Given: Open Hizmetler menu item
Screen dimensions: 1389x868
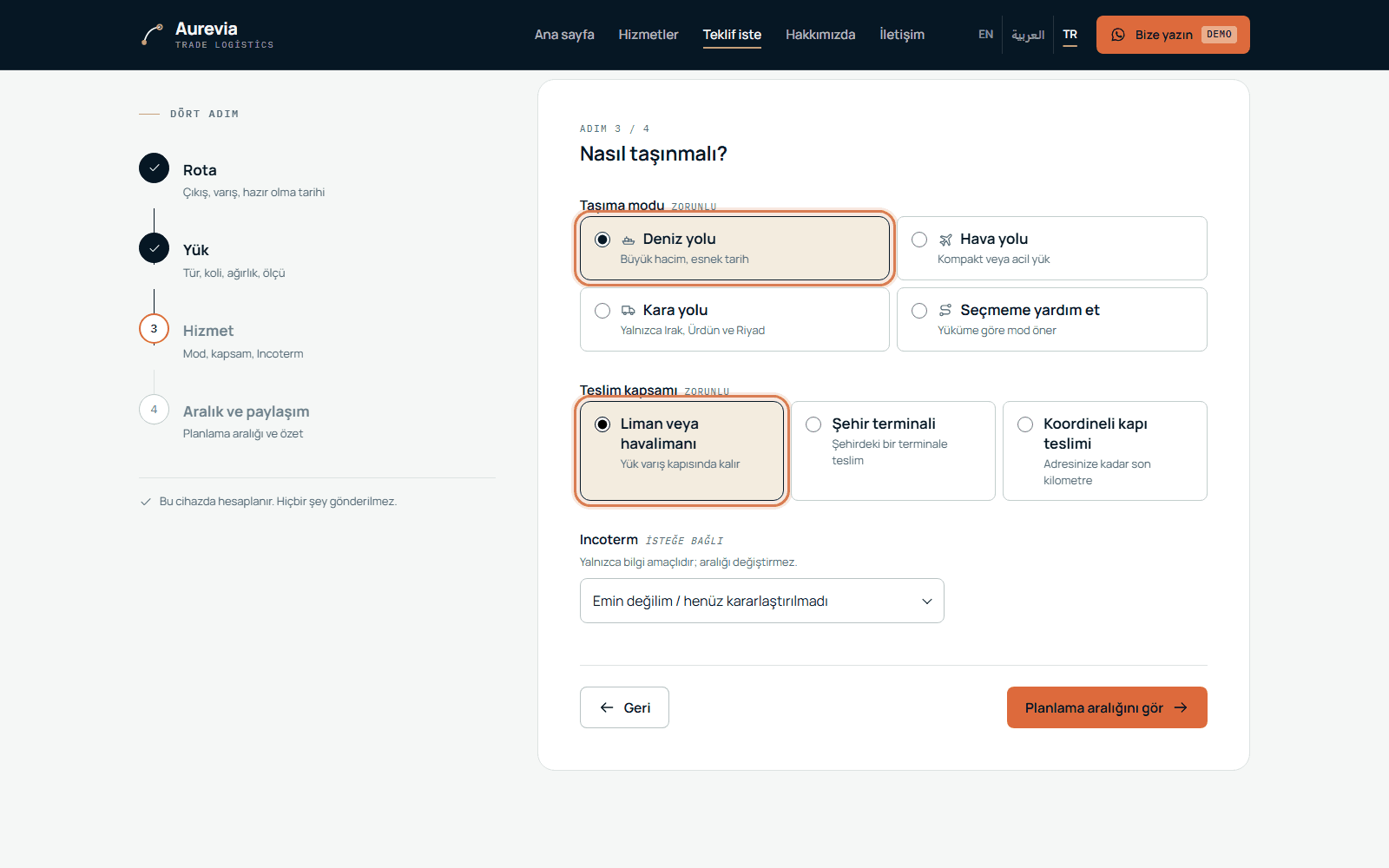Looking at the screenshot, I should coord(648,35).
